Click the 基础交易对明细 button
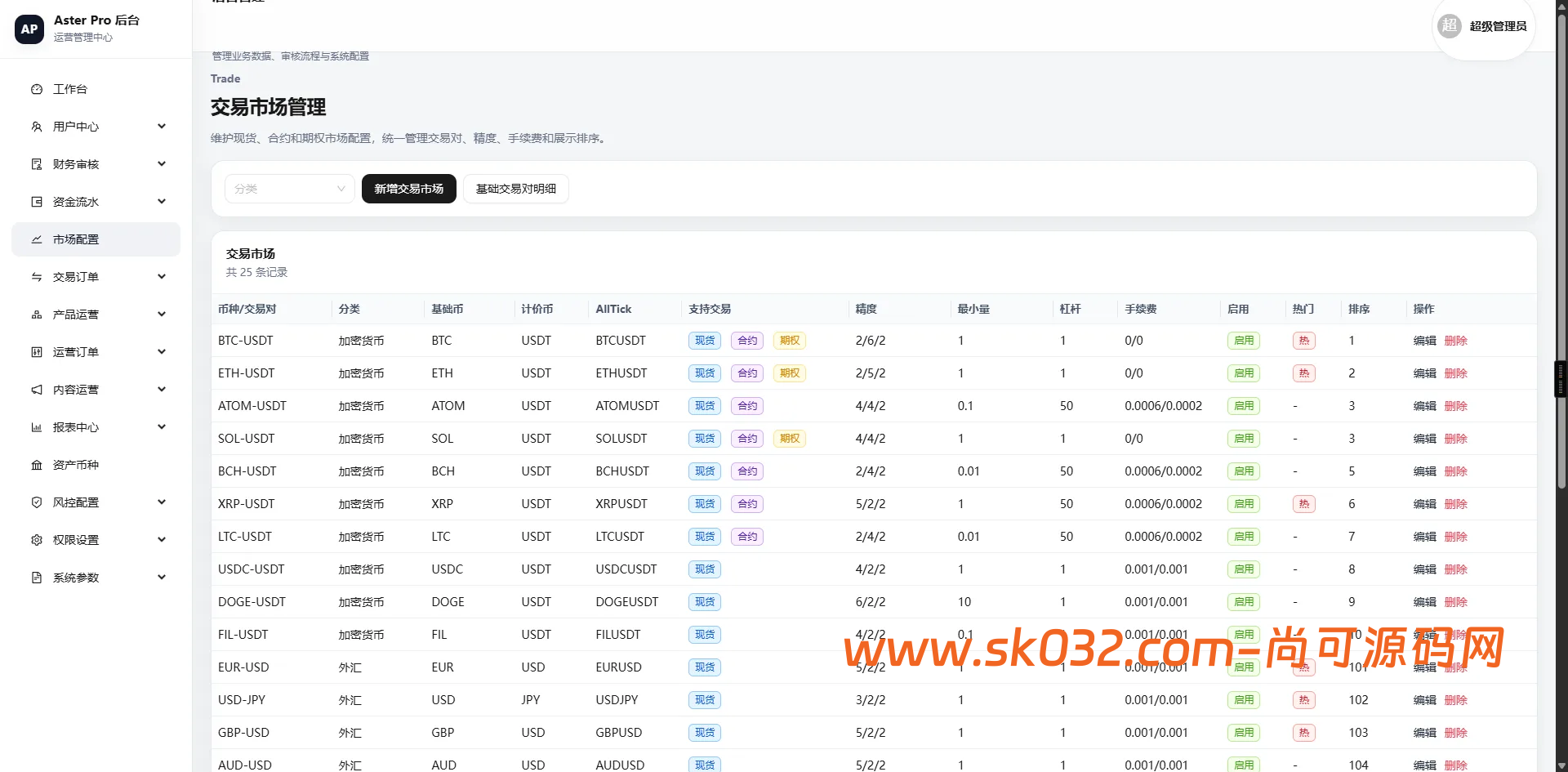The width and height of the screenshot is (1568, 772). tap(516, 189)
